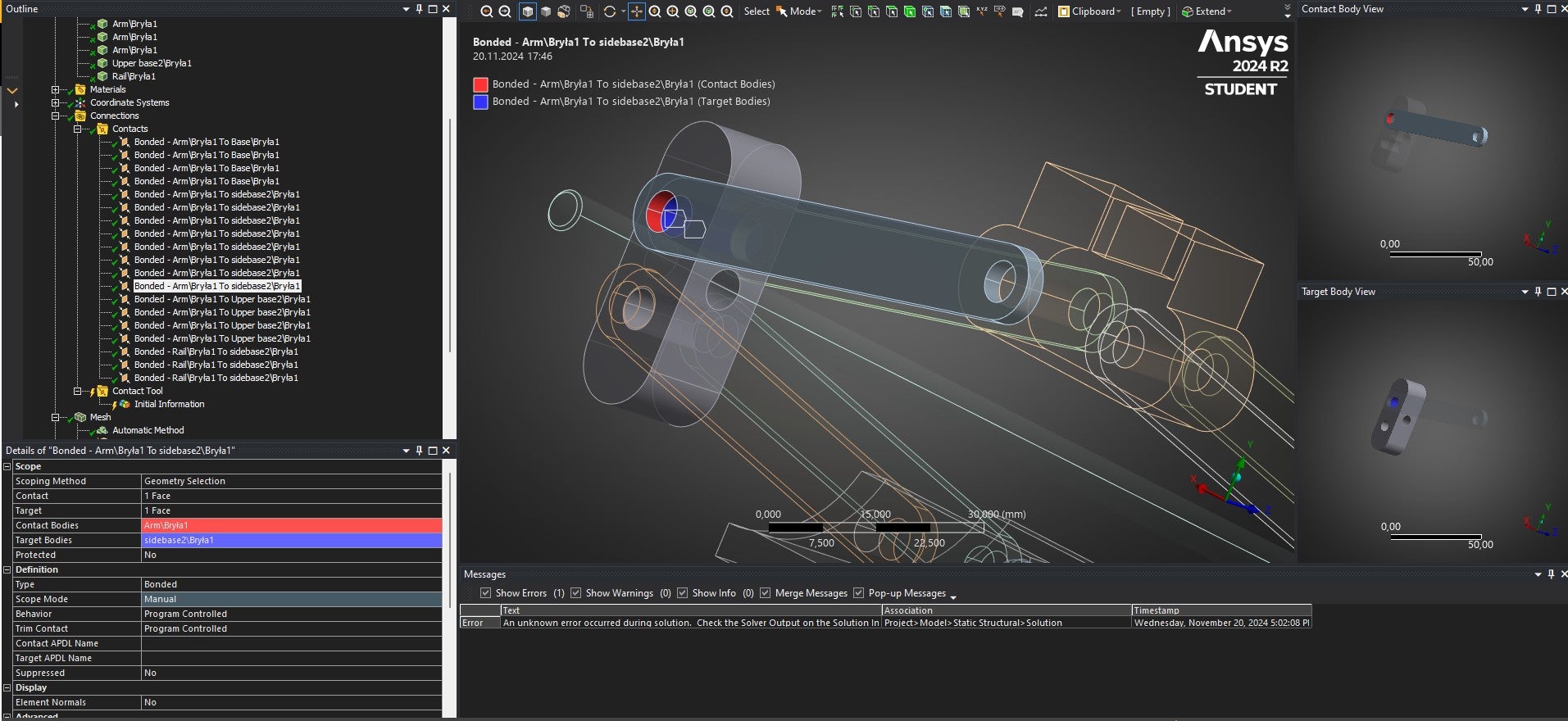The image size is (1568, 721).
Task: Toggle the Show Info checkbox
Action: pos(682,593)
